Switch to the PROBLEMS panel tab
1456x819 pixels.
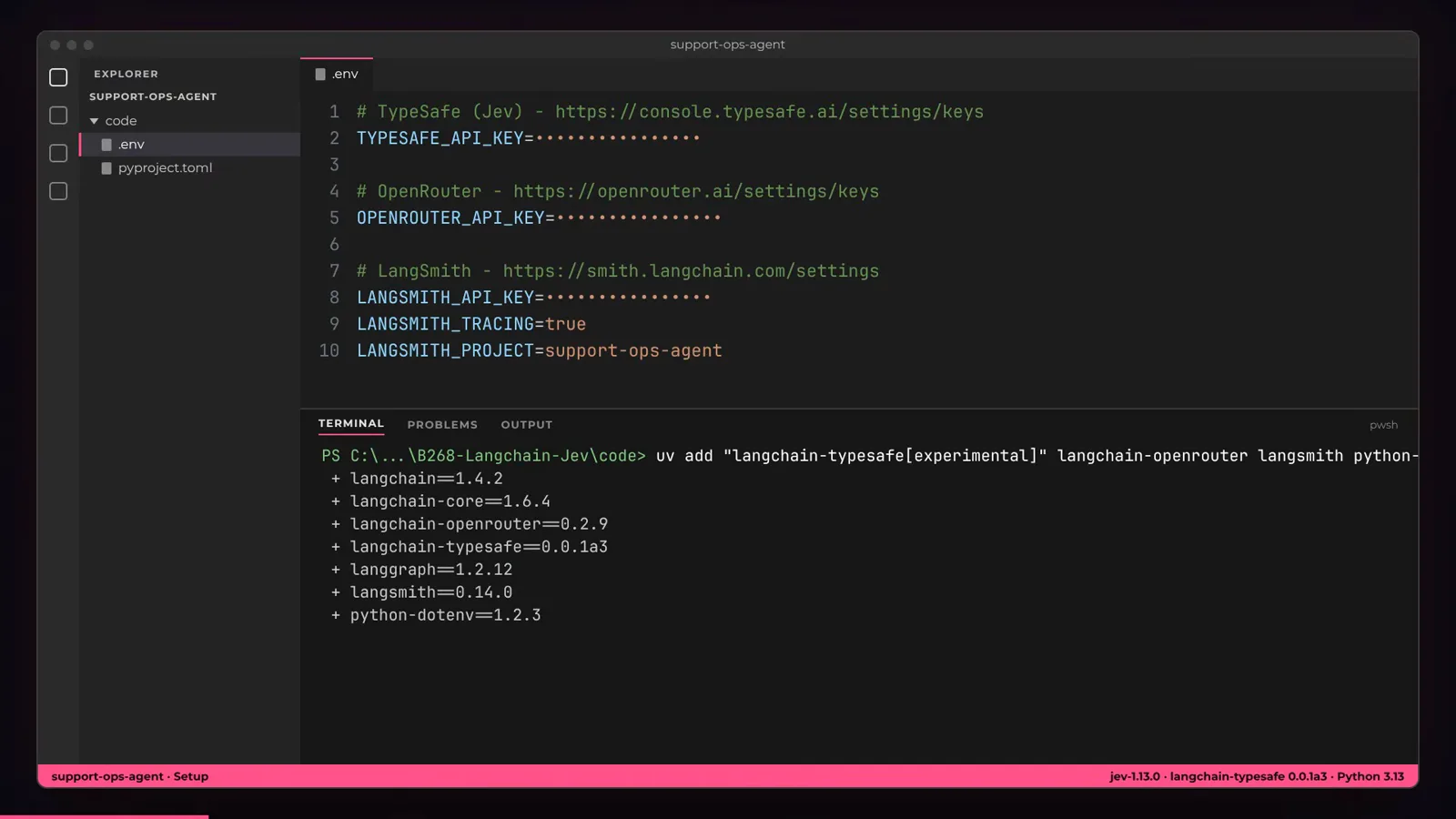[442, 425]
